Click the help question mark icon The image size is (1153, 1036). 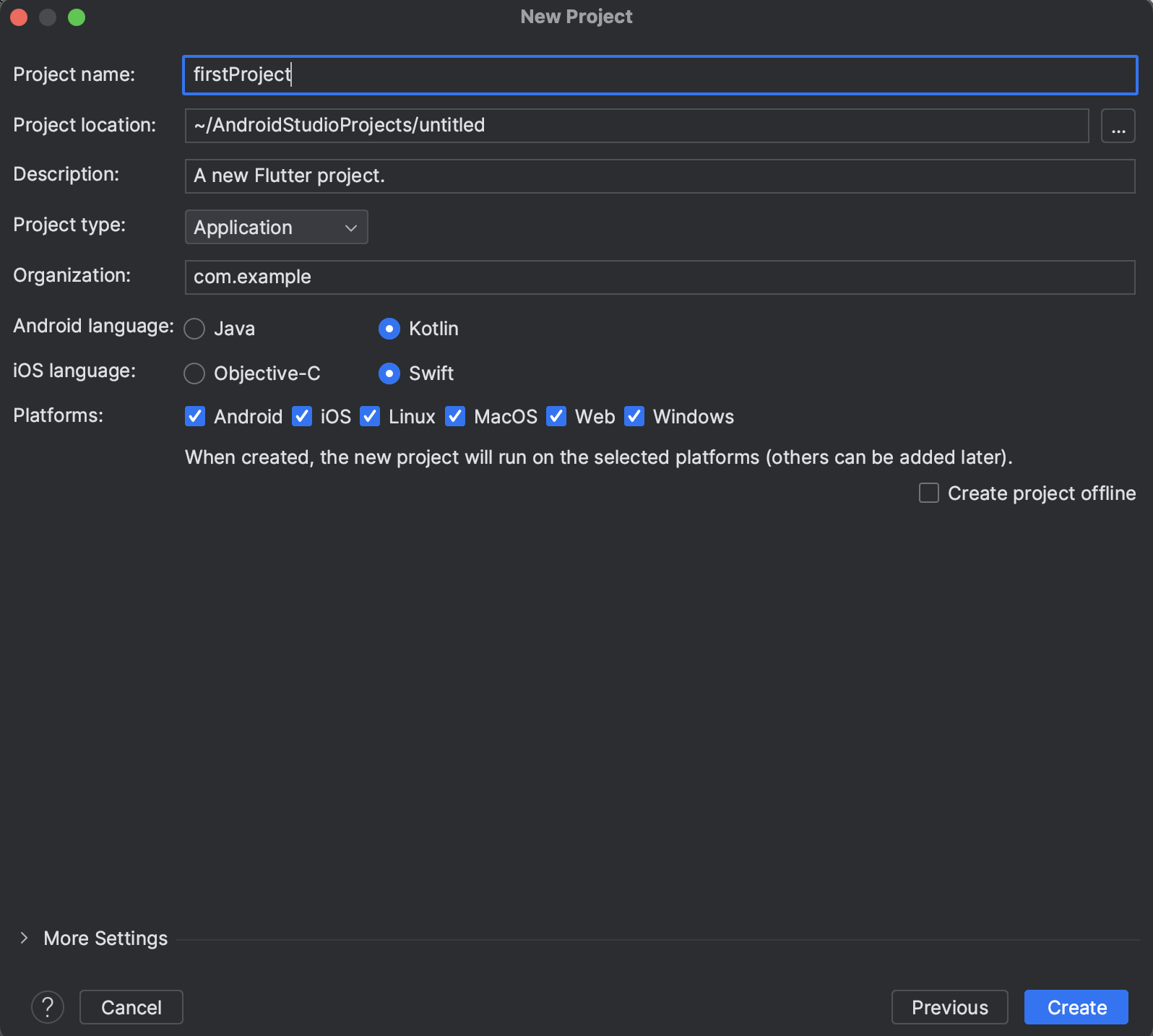48,1006
